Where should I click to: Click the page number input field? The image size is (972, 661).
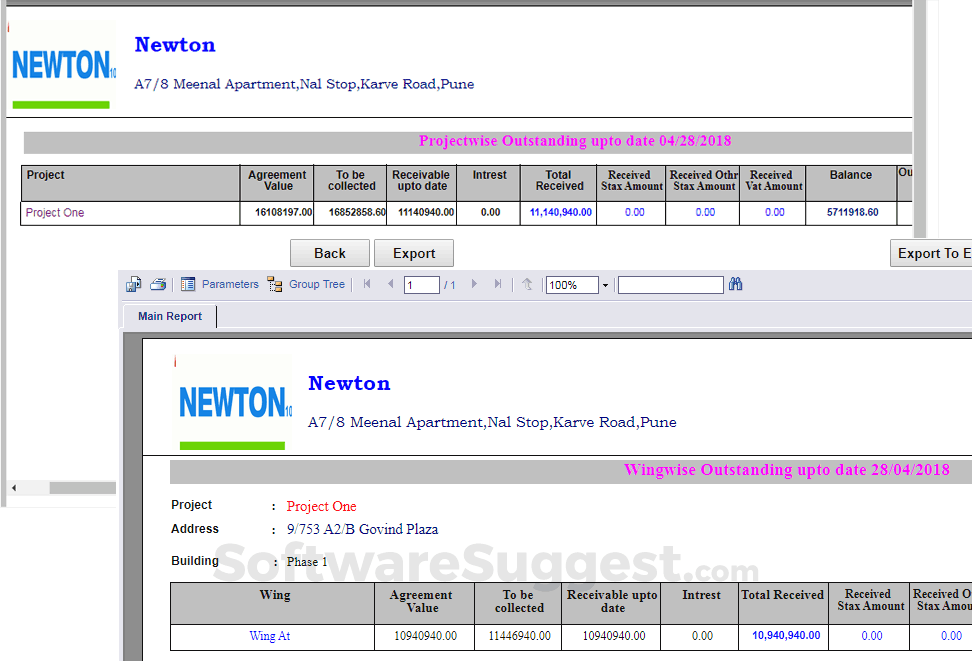(x=421, y=284)
